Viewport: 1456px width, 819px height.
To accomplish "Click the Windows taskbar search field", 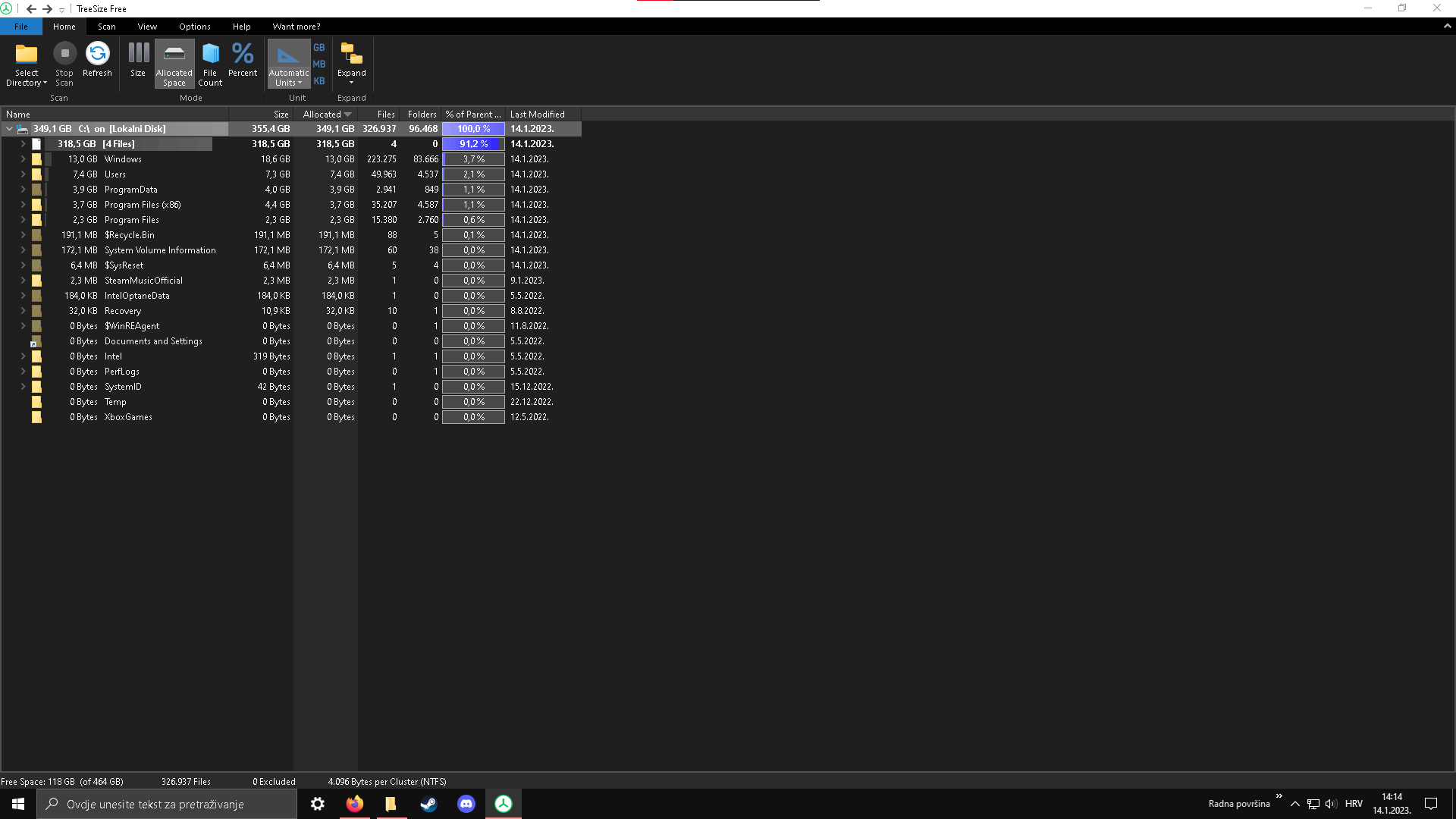I will pyautogui.click(x=167, y=804).
